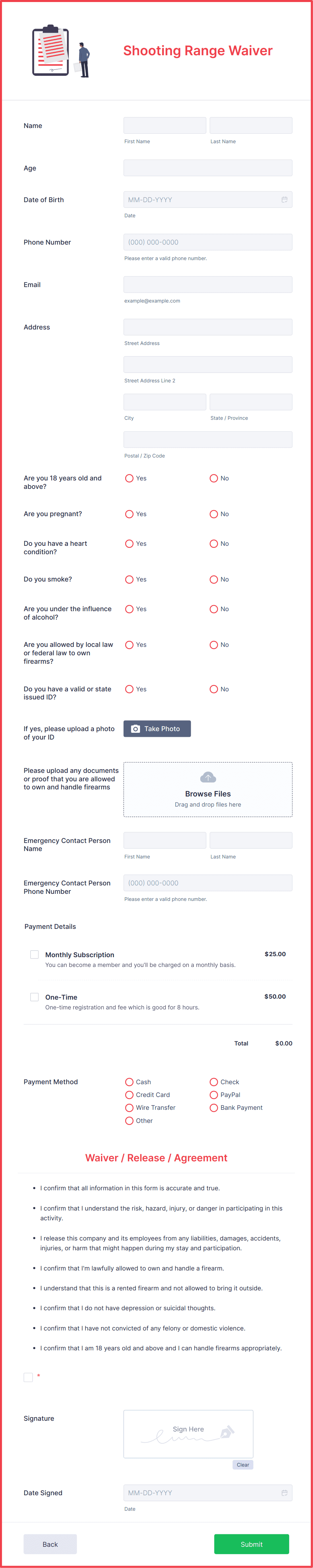
Task: Select Credit Card as payment method
Action: click(x=129, y=1094)
